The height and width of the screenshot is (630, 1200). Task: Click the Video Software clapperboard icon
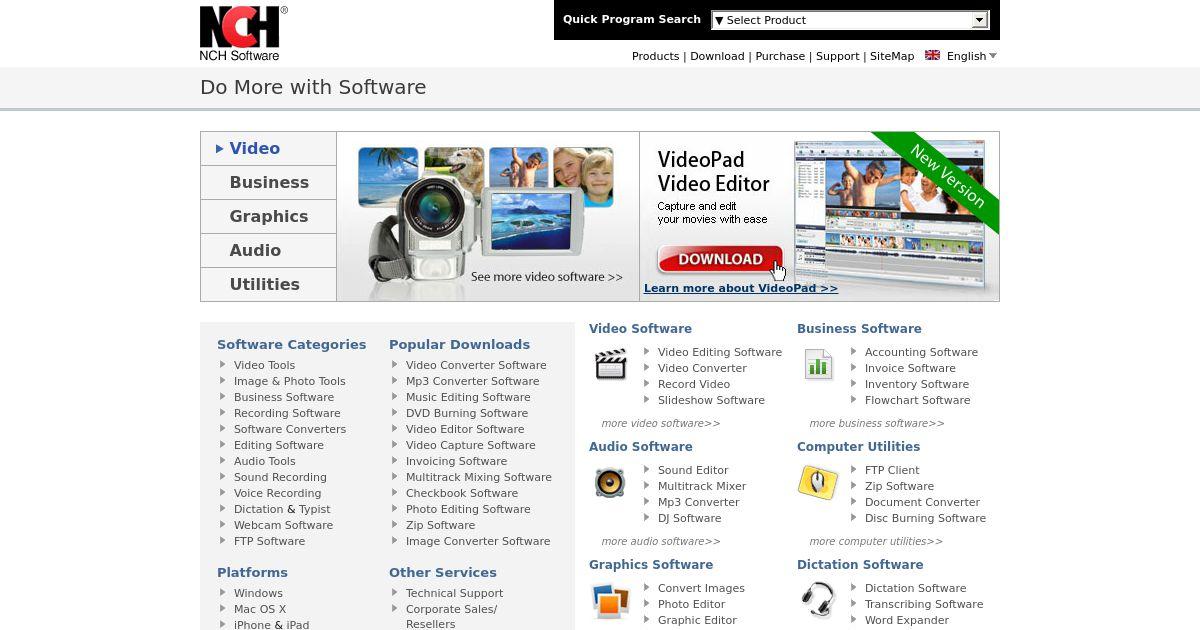click(x=610, y=365)
